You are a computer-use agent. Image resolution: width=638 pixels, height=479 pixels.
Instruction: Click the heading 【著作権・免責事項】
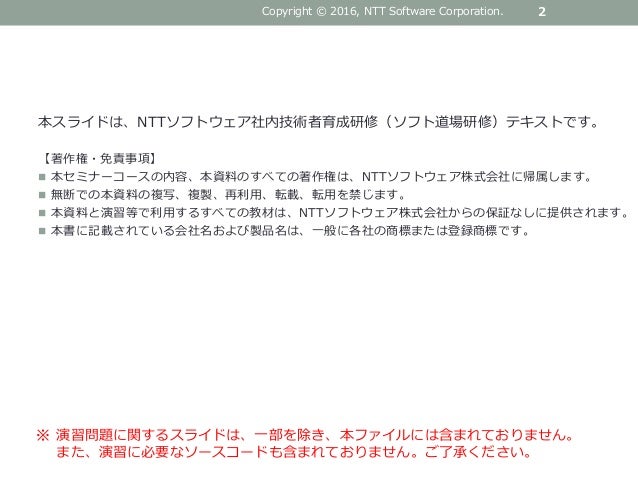tap(99, 158)
